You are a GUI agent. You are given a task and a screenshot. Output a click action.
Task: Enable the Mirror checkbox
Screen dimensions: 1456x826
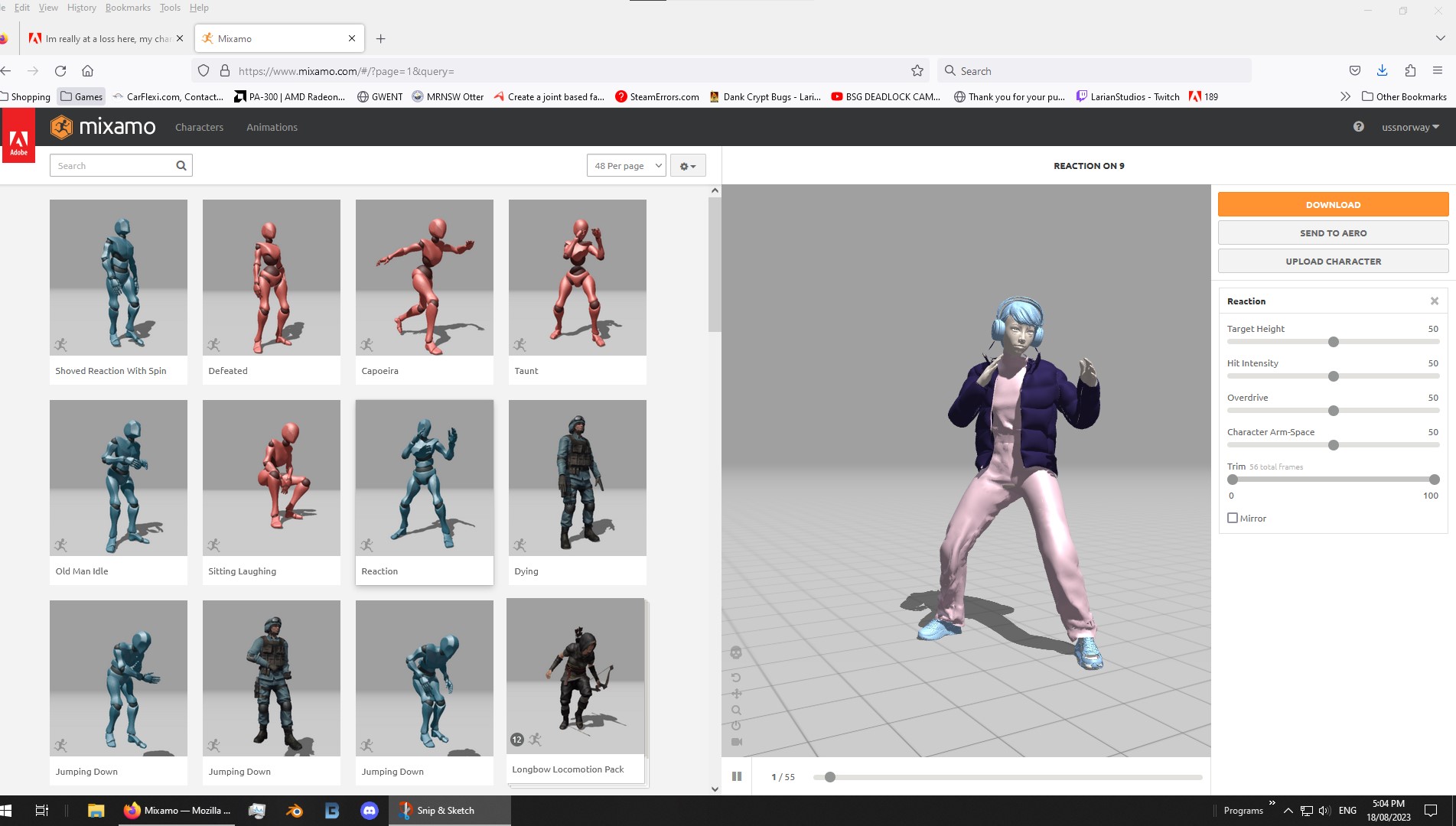click(x=1233, y=518)
